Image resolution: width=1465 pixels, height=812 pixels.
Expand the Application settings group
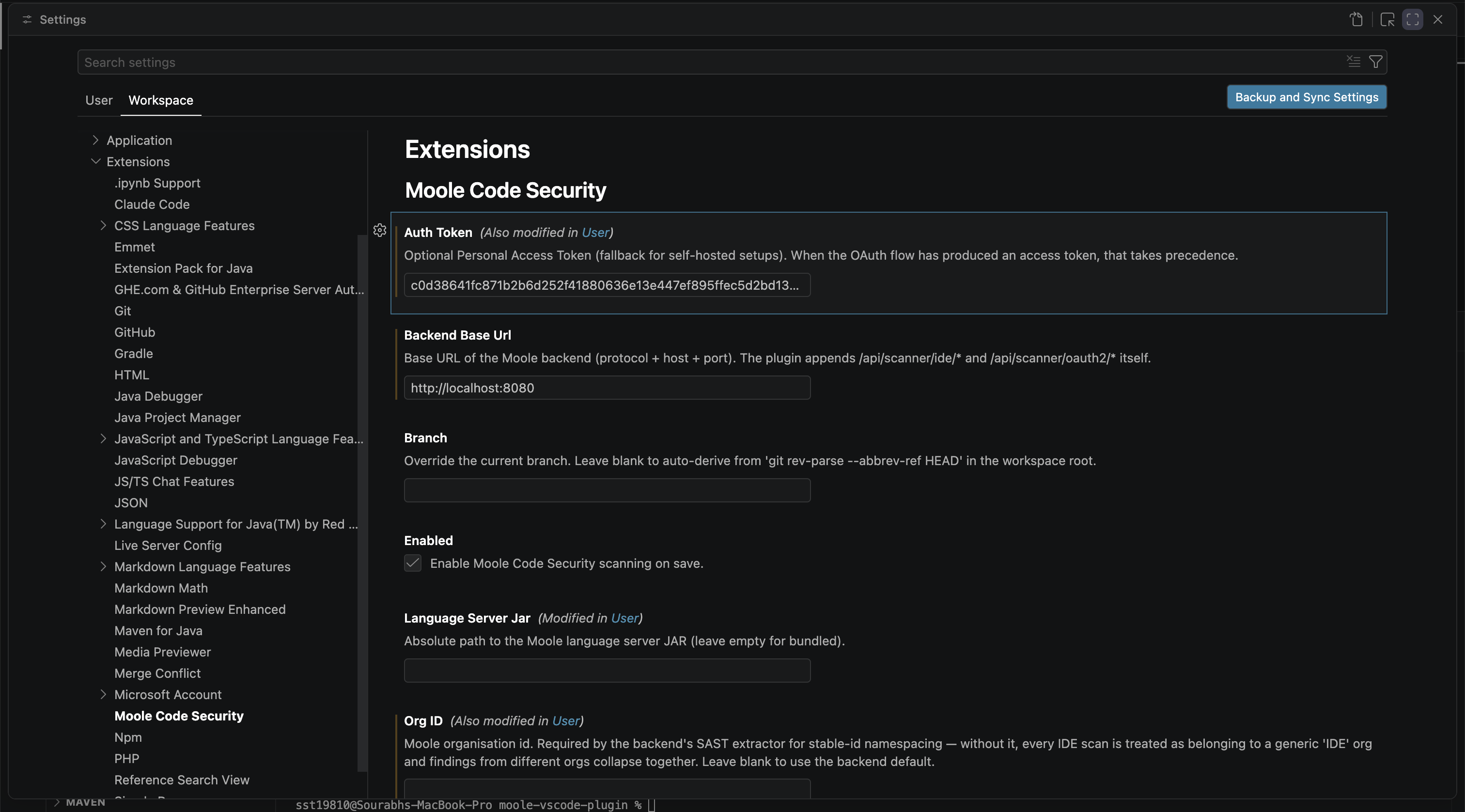[95, 140]
